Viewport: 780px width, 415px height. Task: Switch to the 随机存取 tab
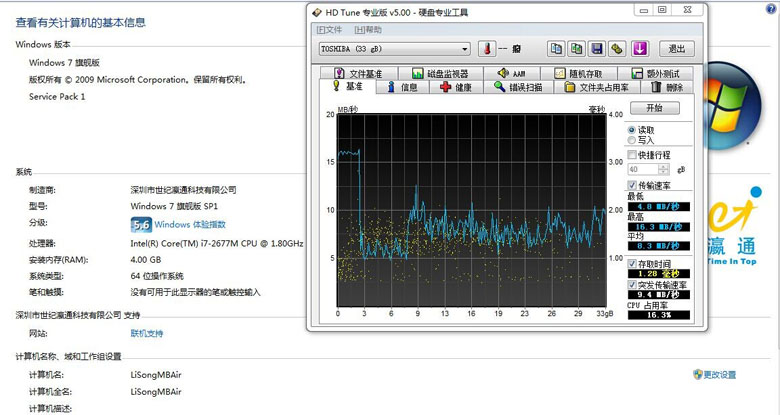[x=579, y=73]
